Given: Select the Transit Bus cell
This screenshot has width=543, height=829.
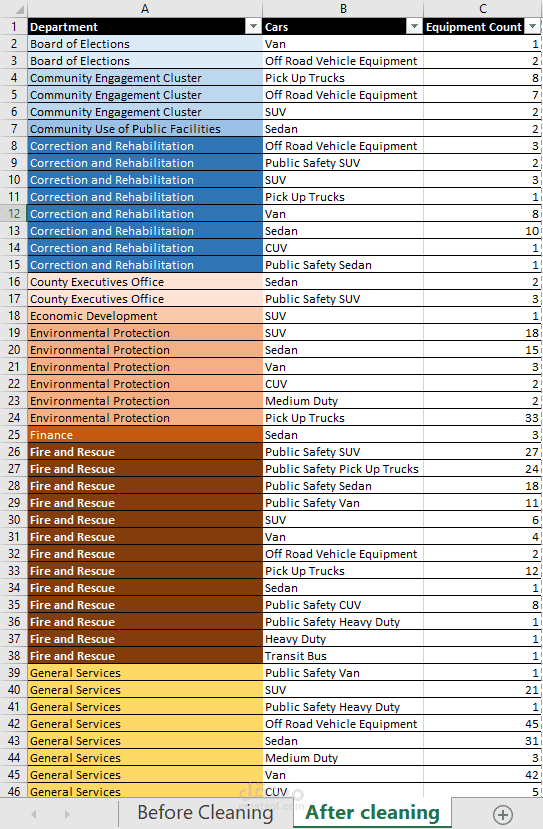Looking at the screenshot, I should pos(343,656).
